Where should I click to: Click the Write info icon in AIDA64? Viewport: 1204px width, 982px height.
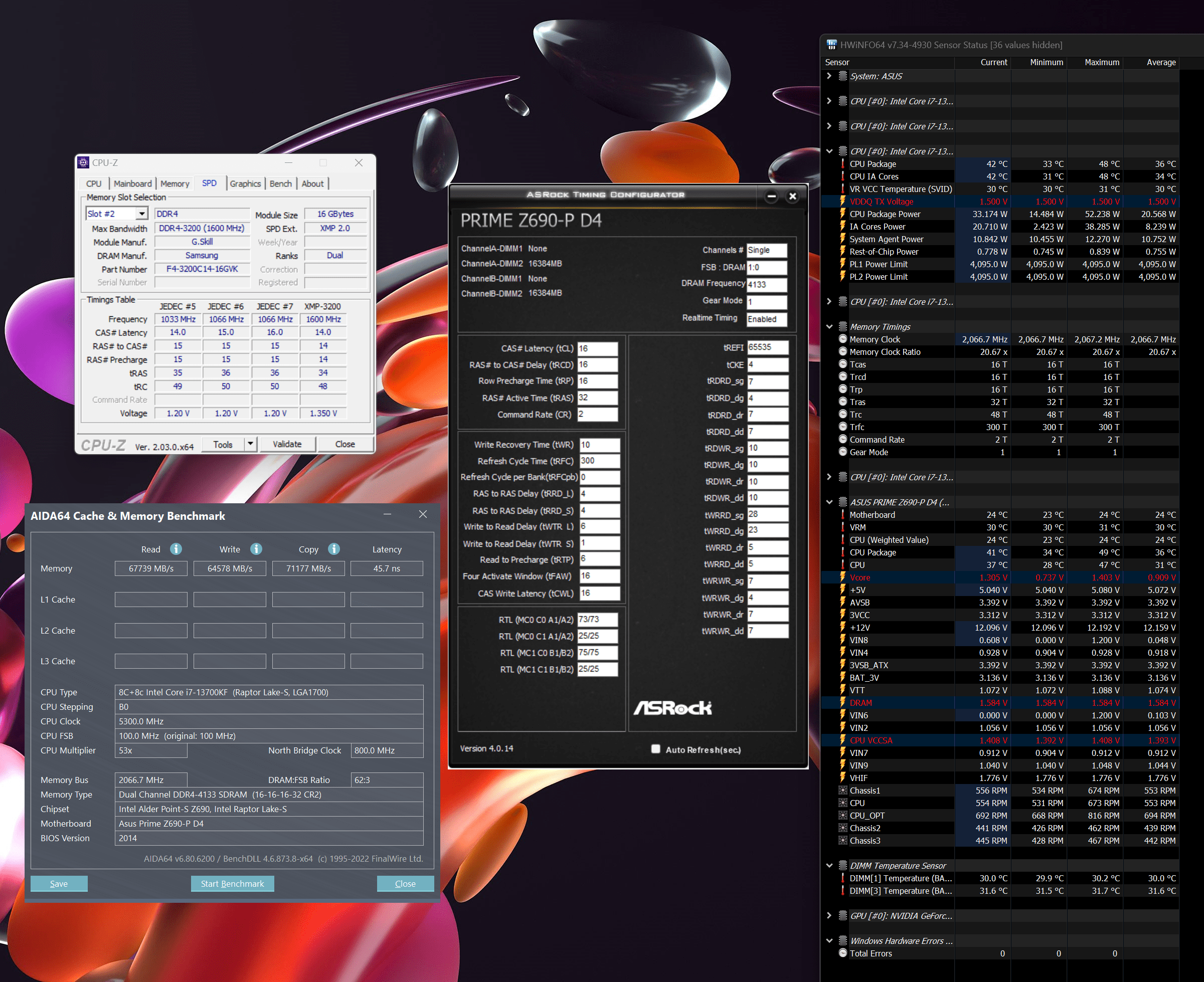256,549
